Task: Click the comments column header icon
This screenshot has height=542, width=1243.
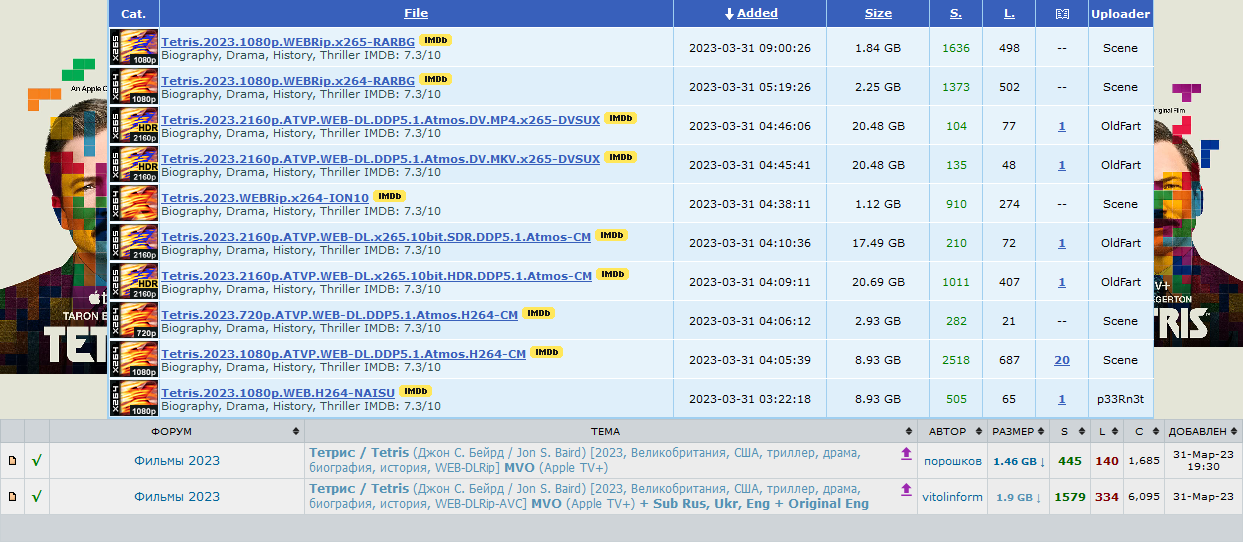Action: [1061, 14]
